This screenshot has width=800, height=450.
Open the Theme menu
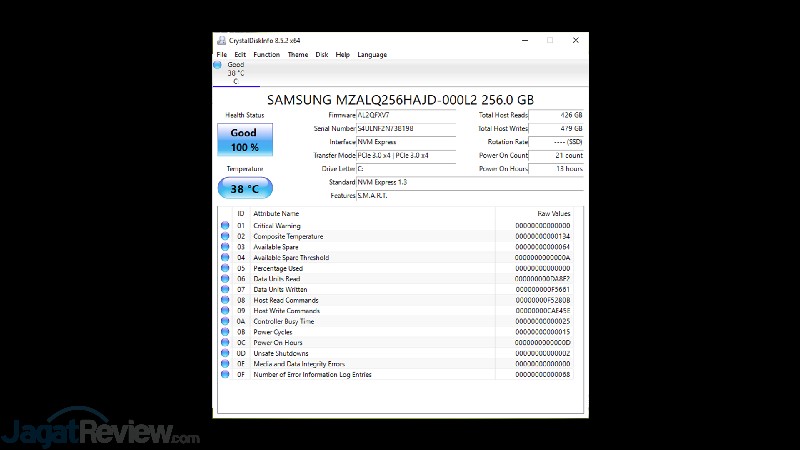(298, 55)
